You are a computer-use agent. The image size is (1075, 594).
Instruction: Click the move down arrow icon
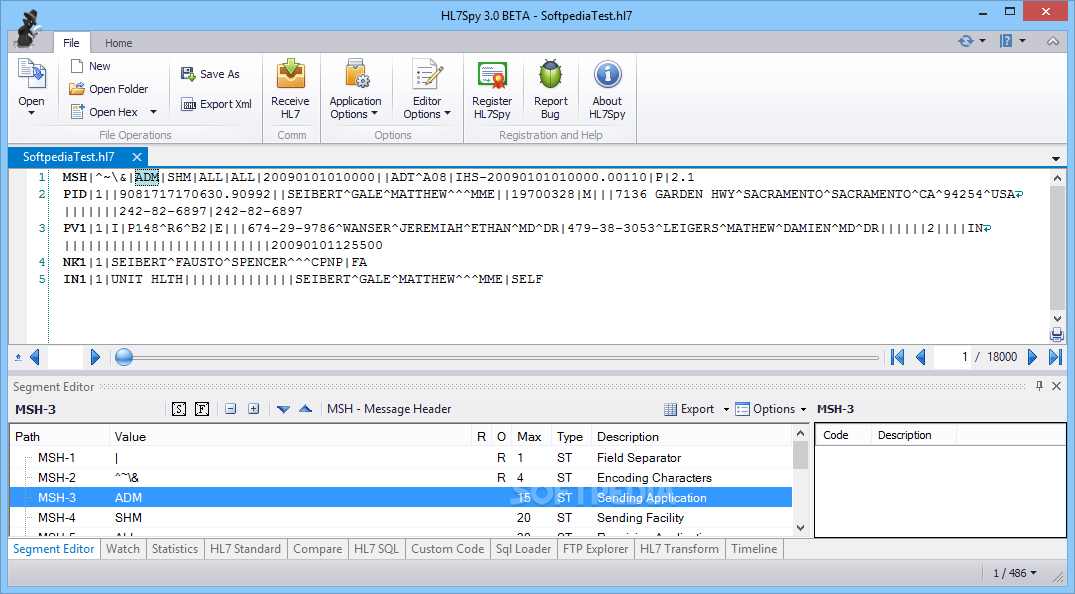(283, 409)
